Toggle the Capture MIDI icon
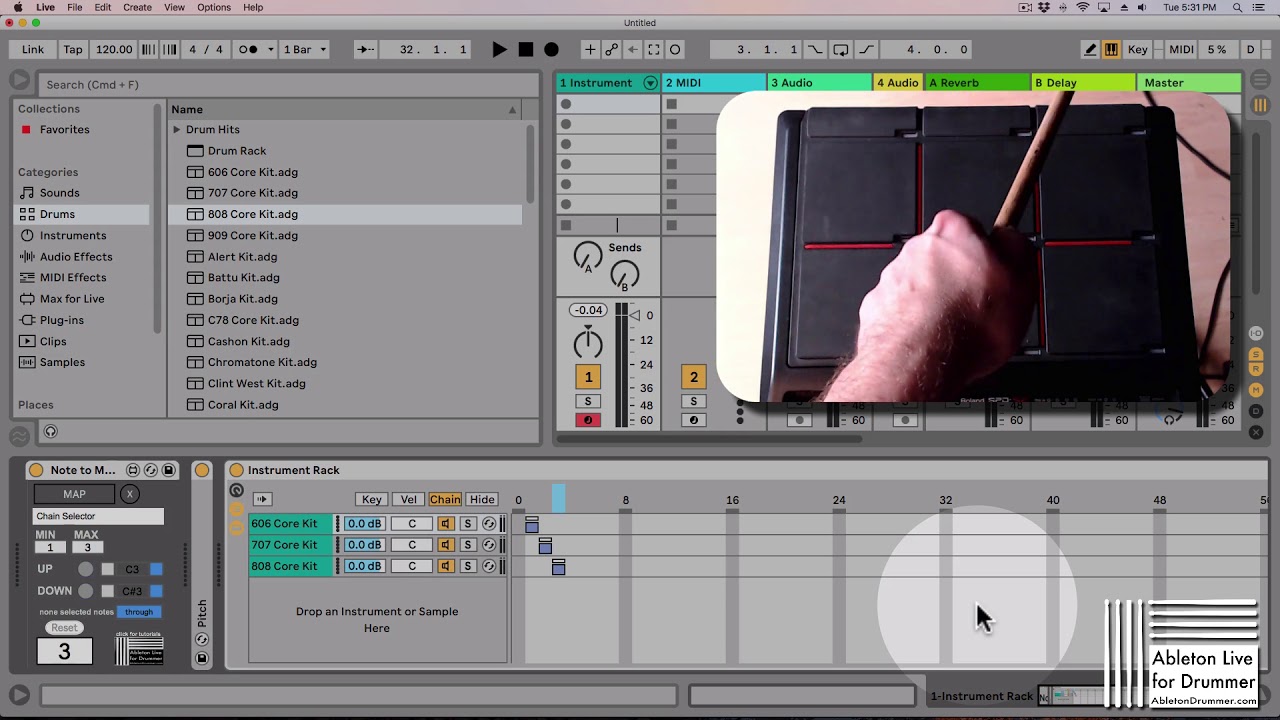Image resolution: width=1280 pixels, height=720 pixels. [654, 49]
